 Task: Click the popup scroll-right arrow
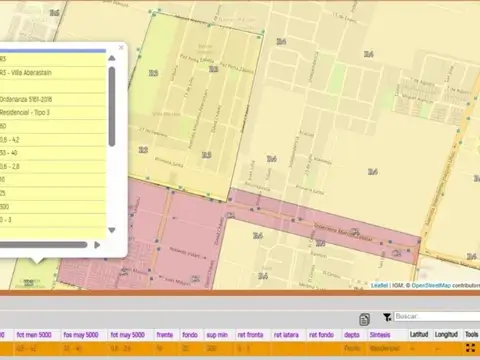pyautogui.click(x=97, y=245)
